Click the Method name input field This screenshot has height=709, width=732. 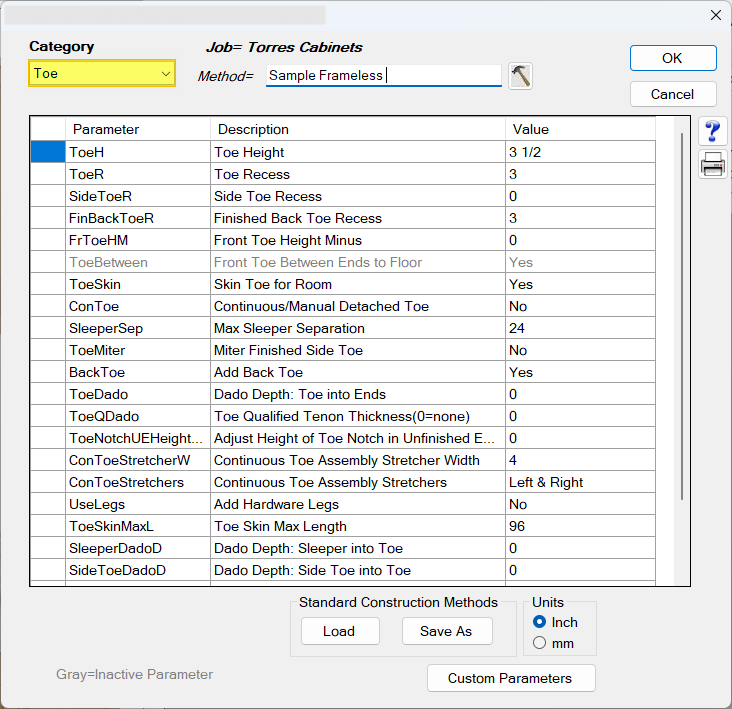point(383,76)
